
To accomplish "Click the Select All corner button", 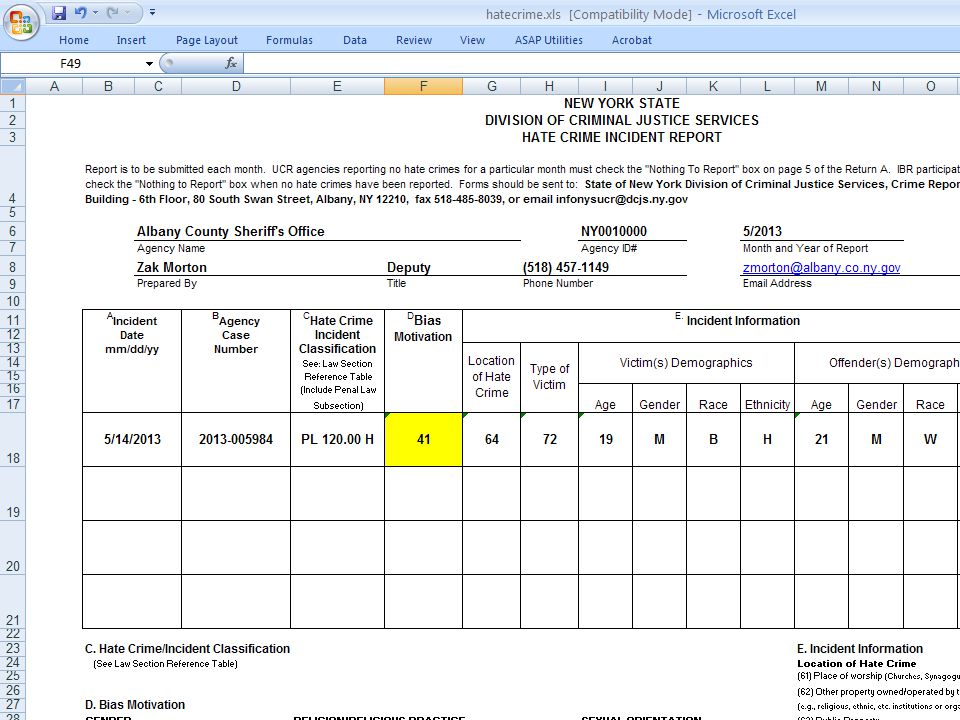I will coord(13,86).
